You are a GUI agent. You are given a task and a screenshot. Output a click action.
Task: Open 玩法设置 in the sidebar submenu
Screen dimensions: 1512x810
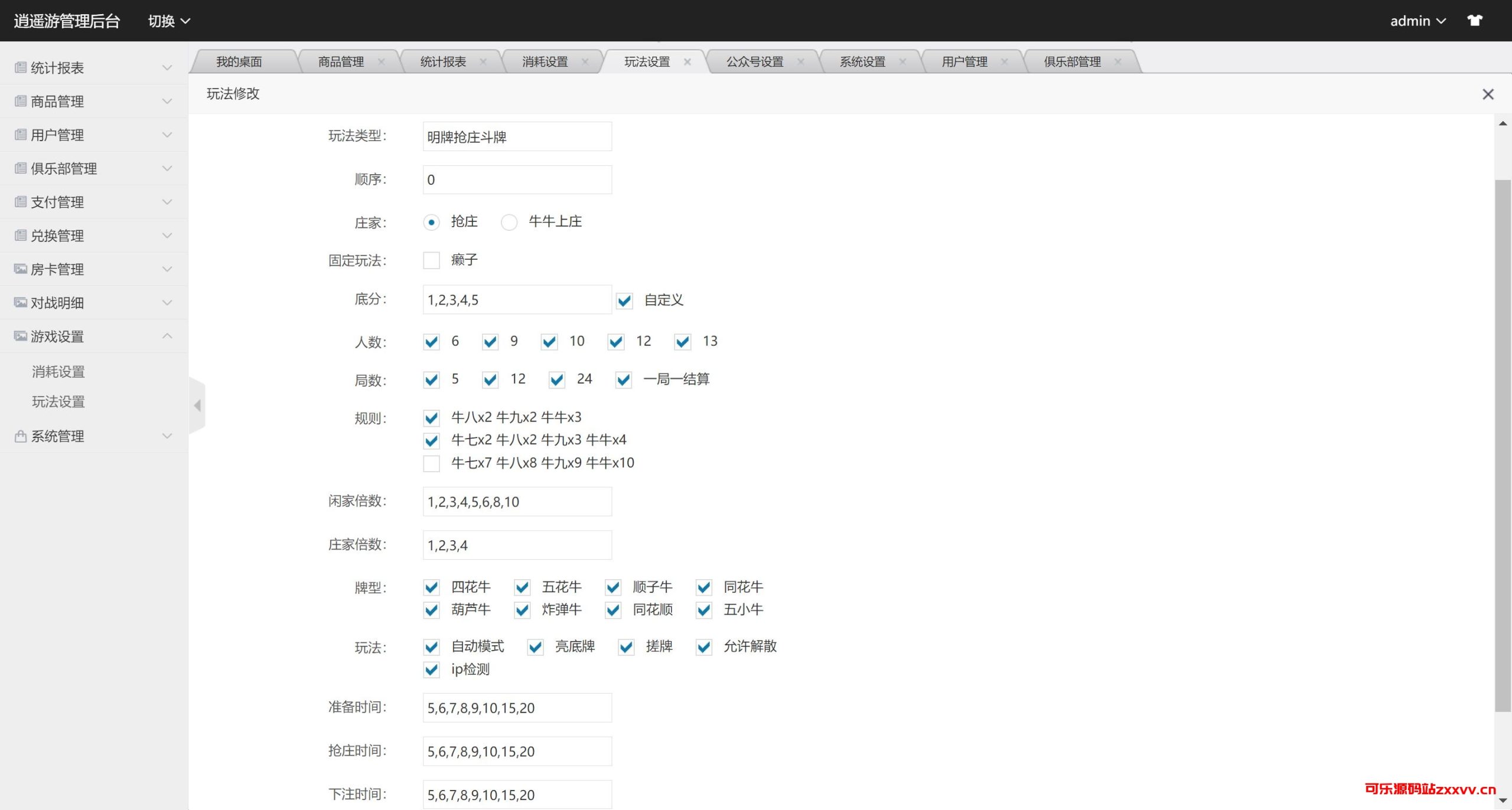58,402
